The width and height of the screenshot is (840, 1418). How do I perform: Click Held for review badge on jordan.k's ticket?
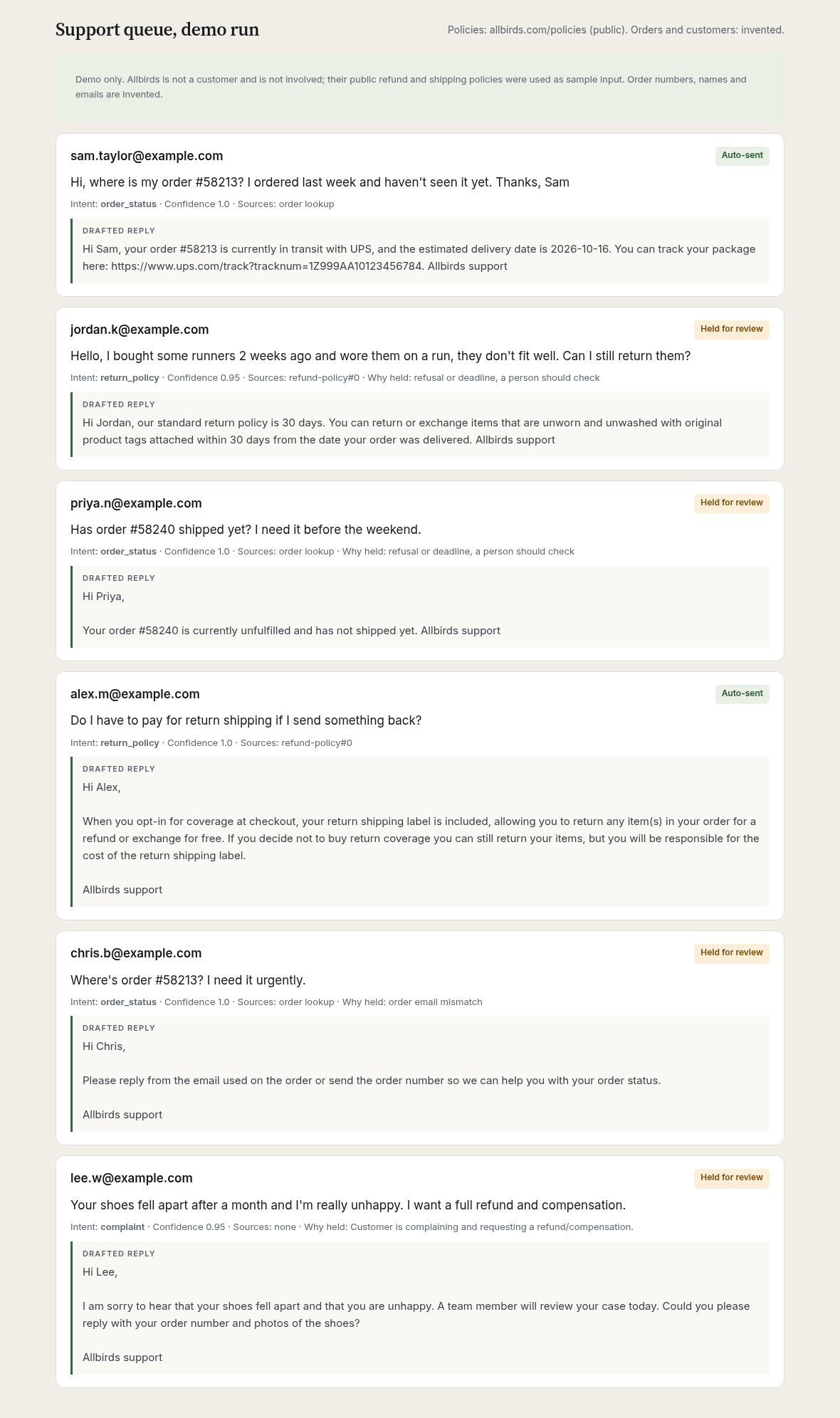point(731,330)
